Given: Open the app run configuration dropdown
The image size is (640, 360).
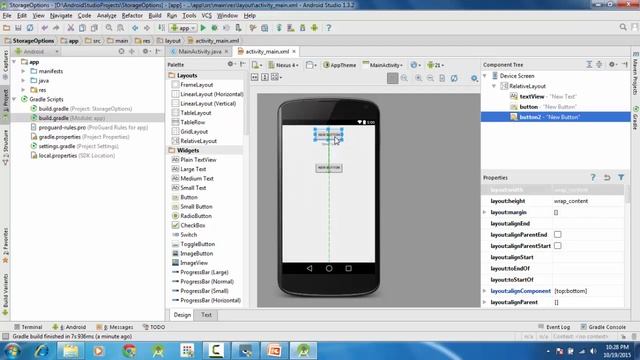Looking at the screenshot, I should [183, 28].
